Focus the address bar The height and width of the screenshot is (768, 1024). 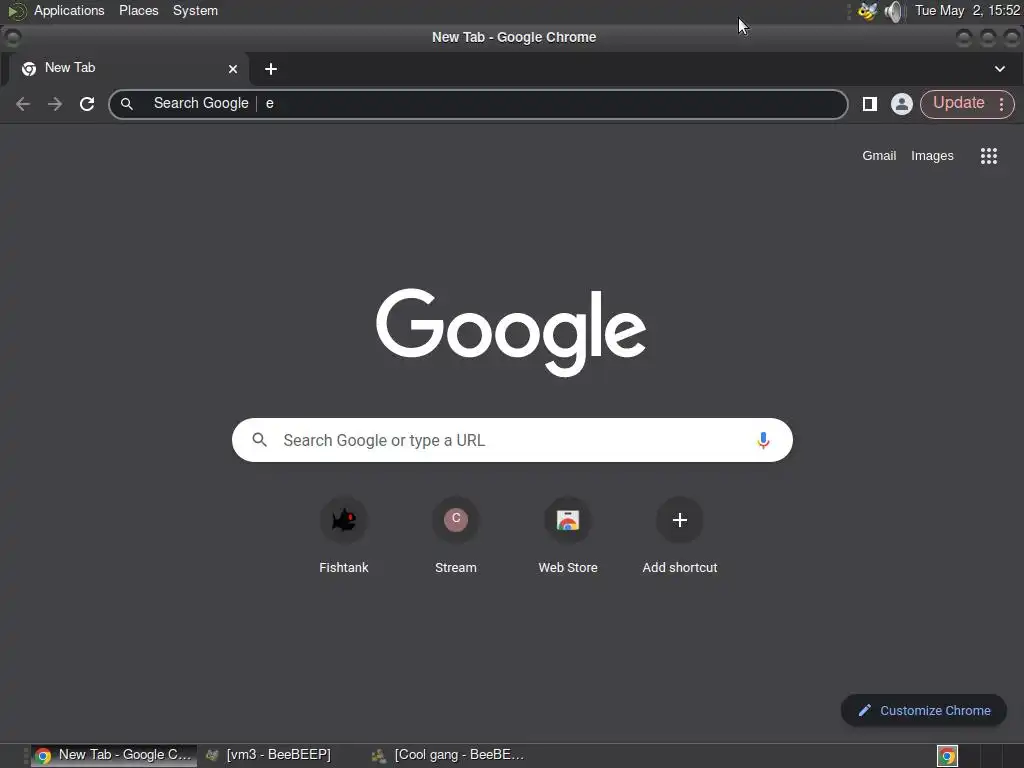478,104
